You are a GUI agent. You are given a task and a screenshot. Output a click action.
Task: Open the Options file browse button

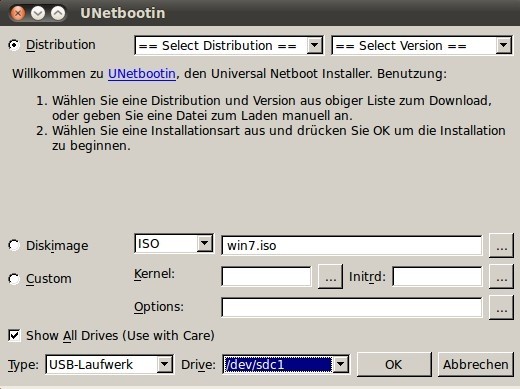coord(501,307)
